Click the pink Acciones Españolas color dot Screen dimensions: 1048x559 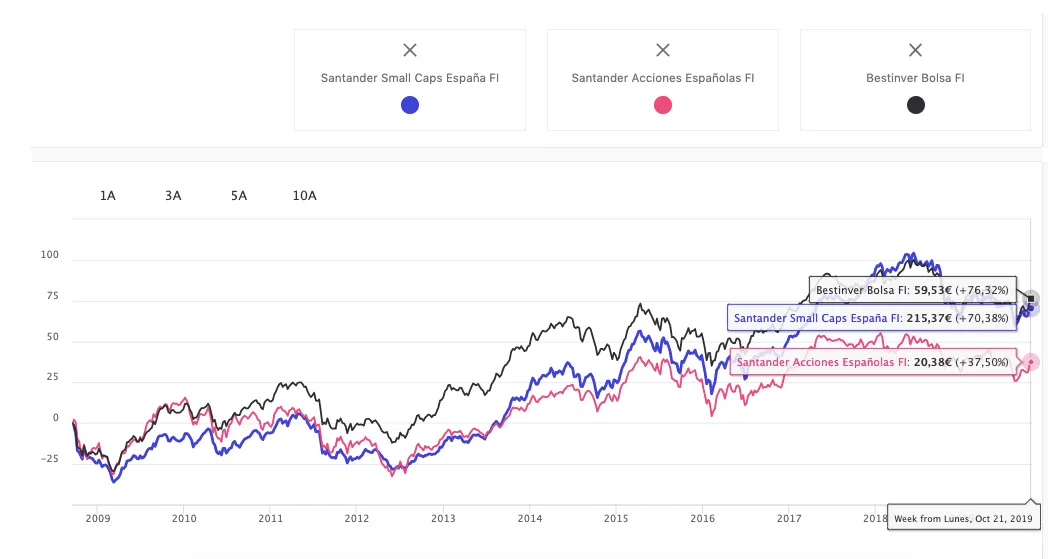pos(662,105)
